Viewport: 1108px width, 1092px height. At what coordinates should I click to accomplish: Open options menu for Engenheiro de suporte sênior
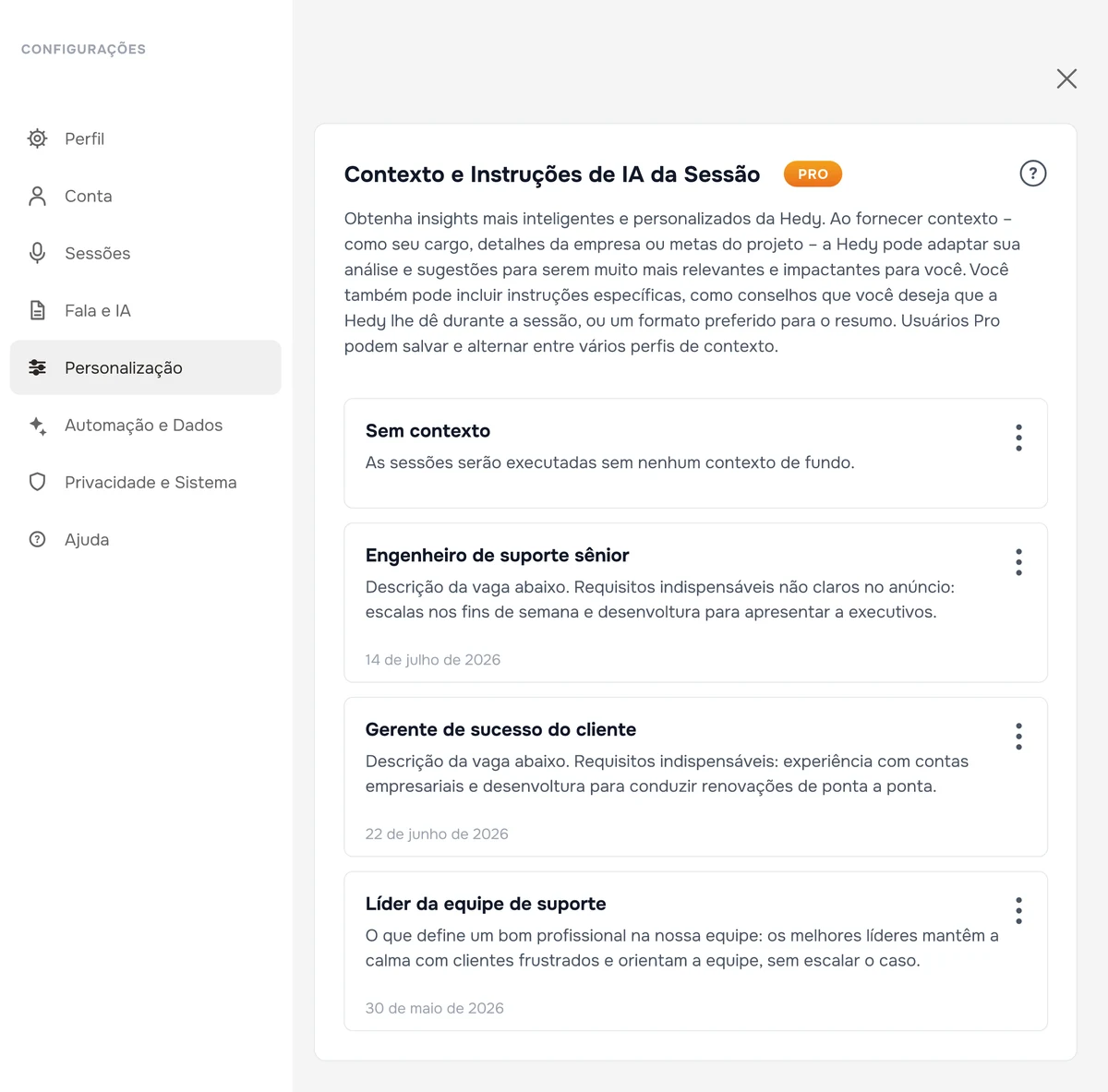coord(1018,562)
